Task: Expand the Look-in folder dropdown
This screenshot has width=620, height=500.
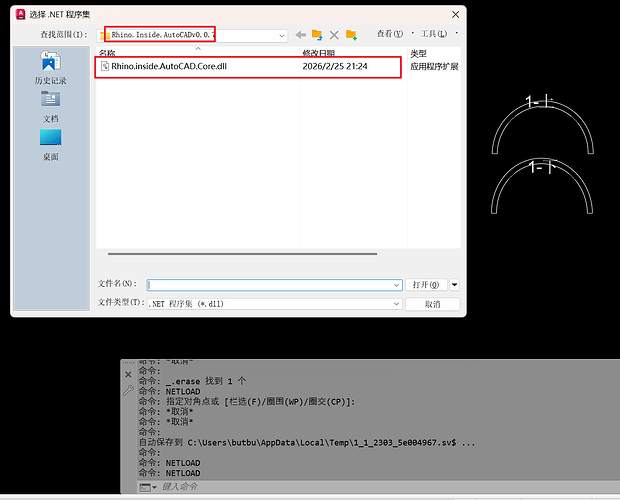Action: [282, 36]
